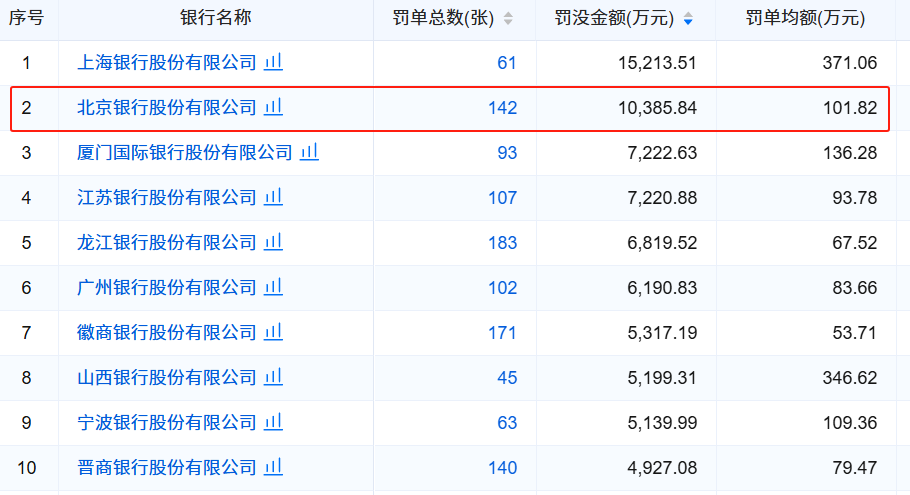Screen dimensions: 910x495
Task: Select the amount 6,819.52
Action: tap(662, 243)
